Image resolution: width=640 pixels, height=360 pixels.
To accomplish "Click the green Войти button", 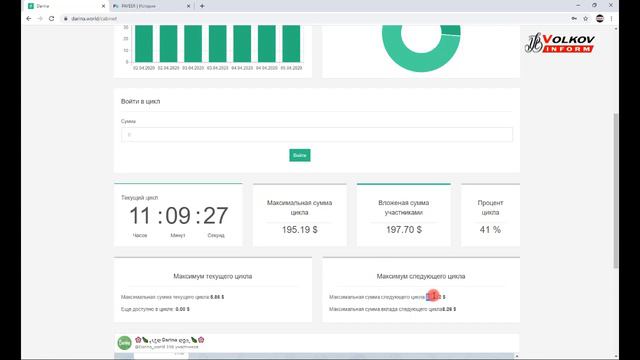I will click(x=300, y=155).
